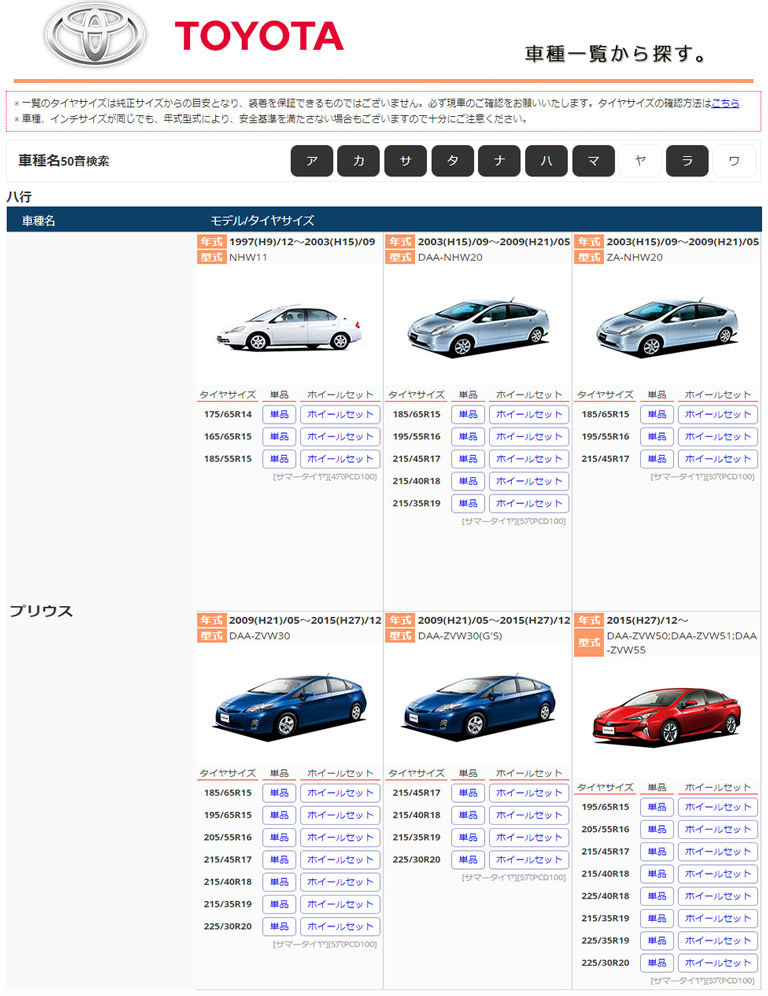Click the モデル/タイヤサイズ column header

pos(262,220)
